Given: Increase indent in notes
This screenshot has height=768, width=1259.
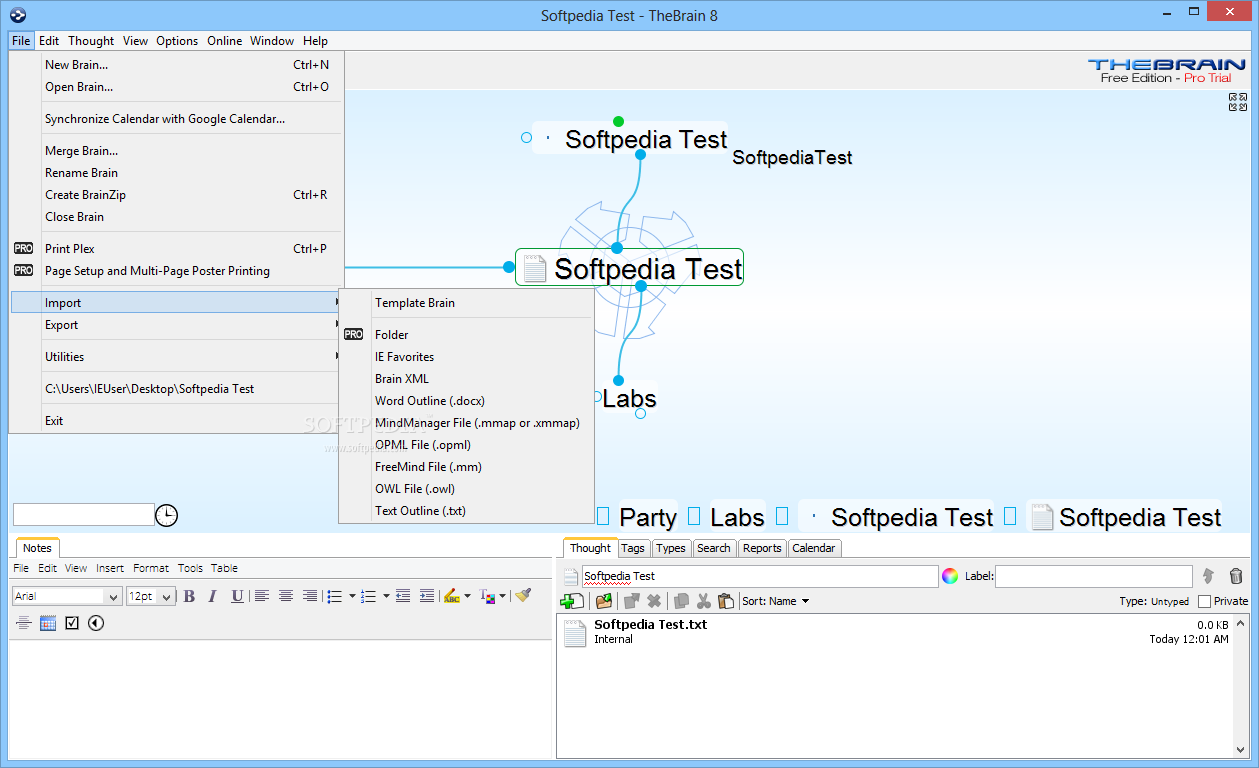Looking at the screenshot, I should point(427,596).
